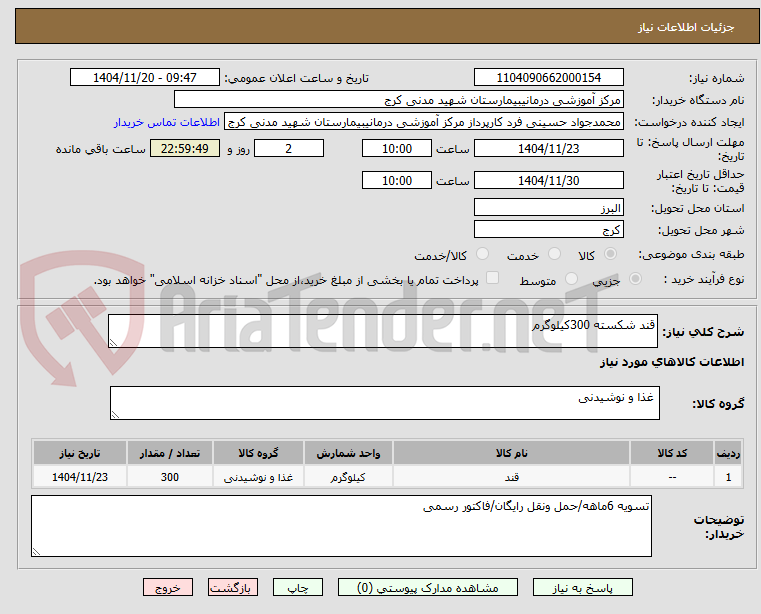Click the کیلوگرم unit cell
The width and height of the screenshot is (761, 614).
[348, 477]
